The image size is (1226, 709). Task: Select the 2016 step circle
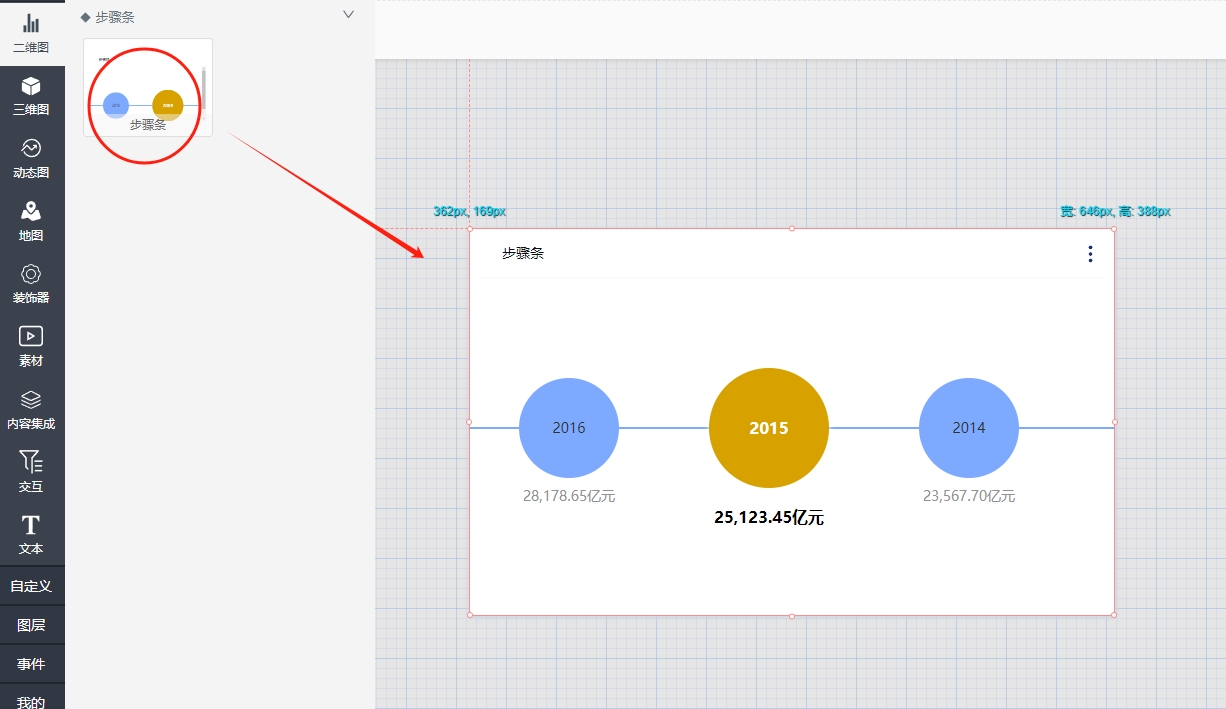(569, 428)
